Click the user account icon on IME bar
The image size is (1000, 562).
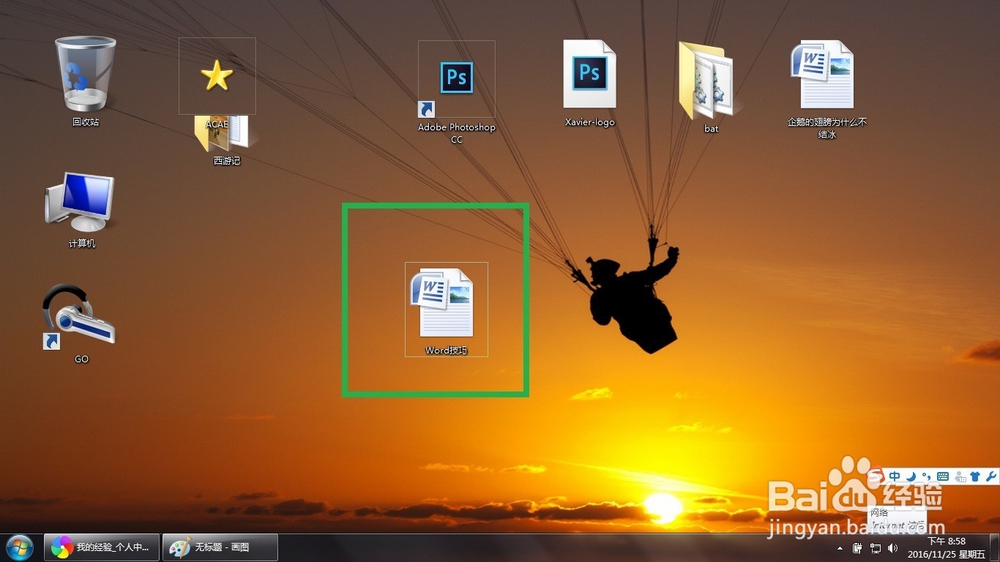coord(960,477)
